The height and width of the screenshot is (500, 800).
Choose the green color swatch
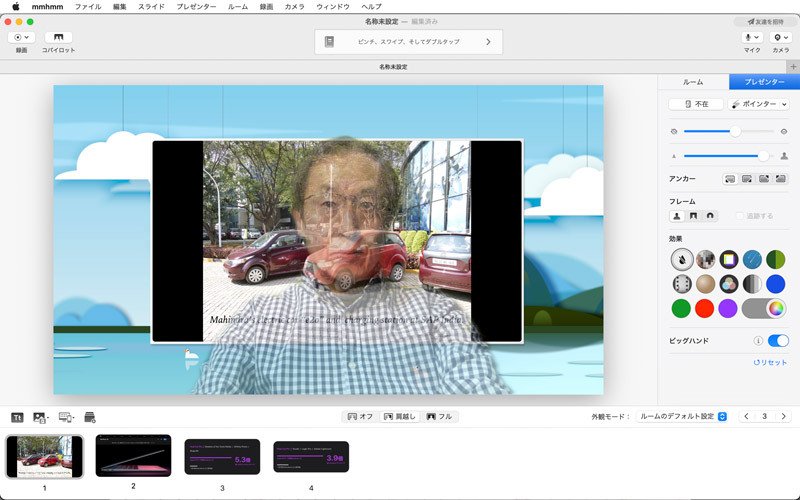(x=681, y=308)
